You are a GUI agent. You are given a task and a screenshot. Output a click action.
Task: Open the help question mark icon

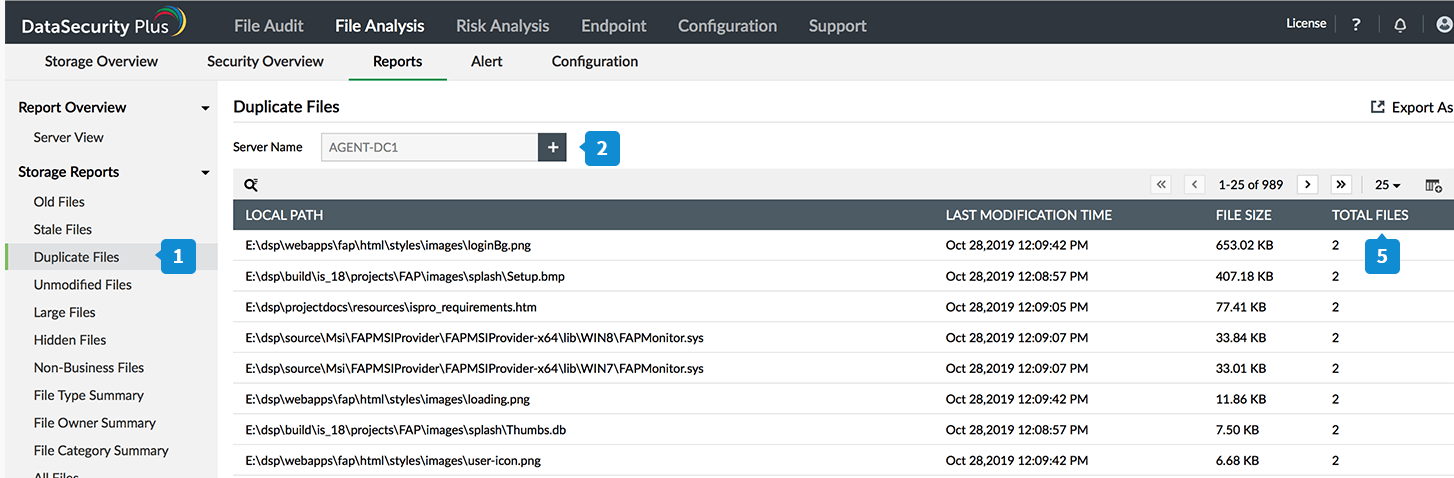[1356, 25]
